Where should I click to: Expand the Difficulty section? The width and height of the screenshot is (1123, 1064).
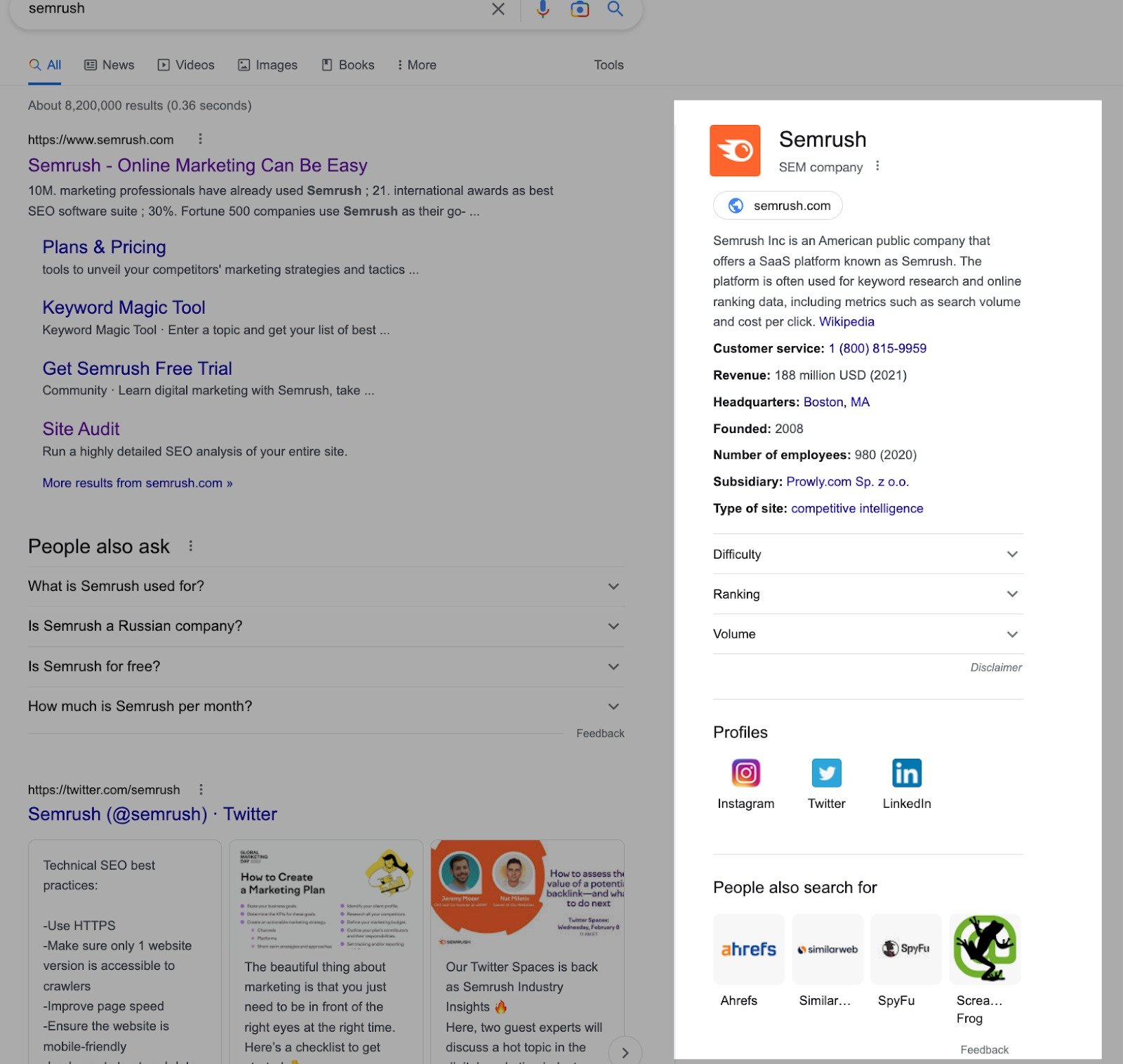1011,554
